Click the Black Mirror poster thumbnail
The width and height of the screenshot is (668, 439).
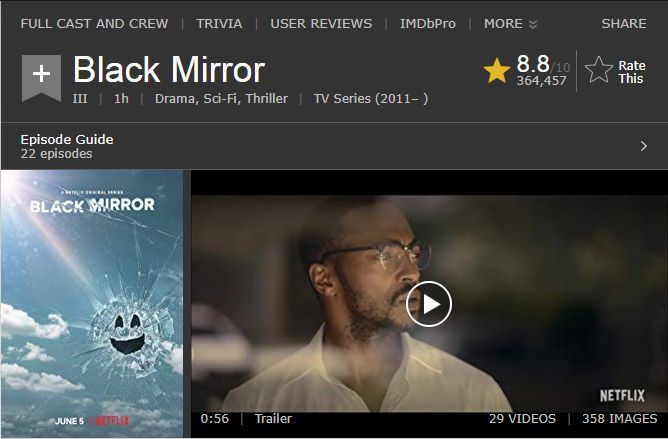click(x=92, y=303)
